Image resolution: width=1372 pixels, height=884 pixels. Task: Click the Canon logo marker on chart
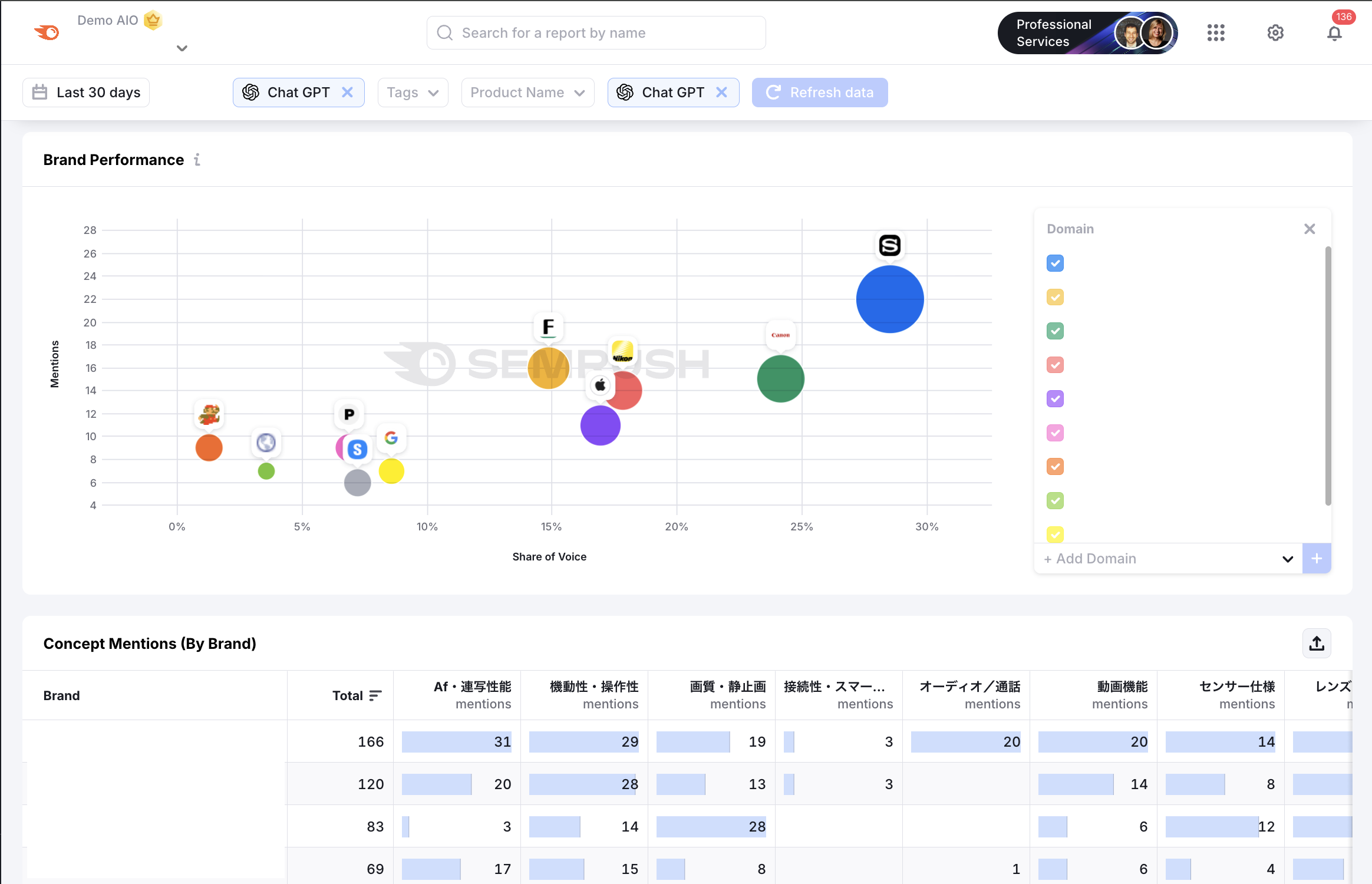coord(780,335)
